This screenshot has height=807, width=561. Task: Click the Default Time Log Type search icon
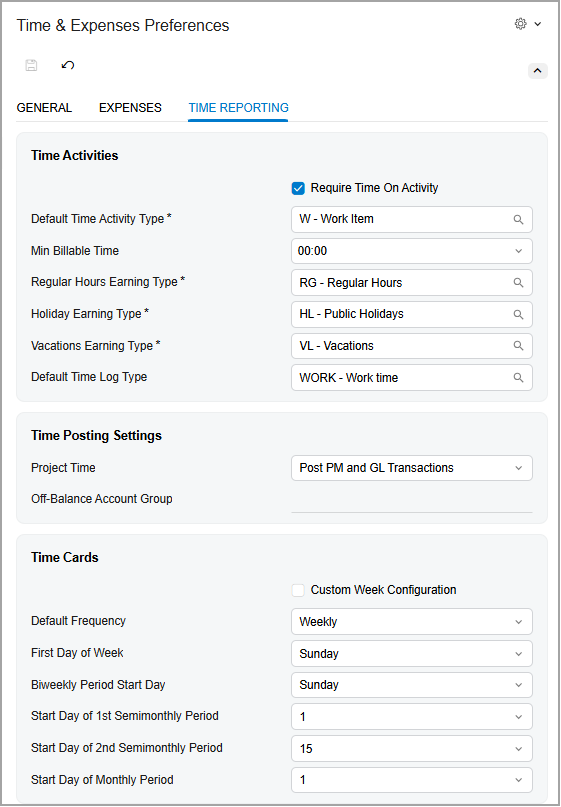click(518, 378)
